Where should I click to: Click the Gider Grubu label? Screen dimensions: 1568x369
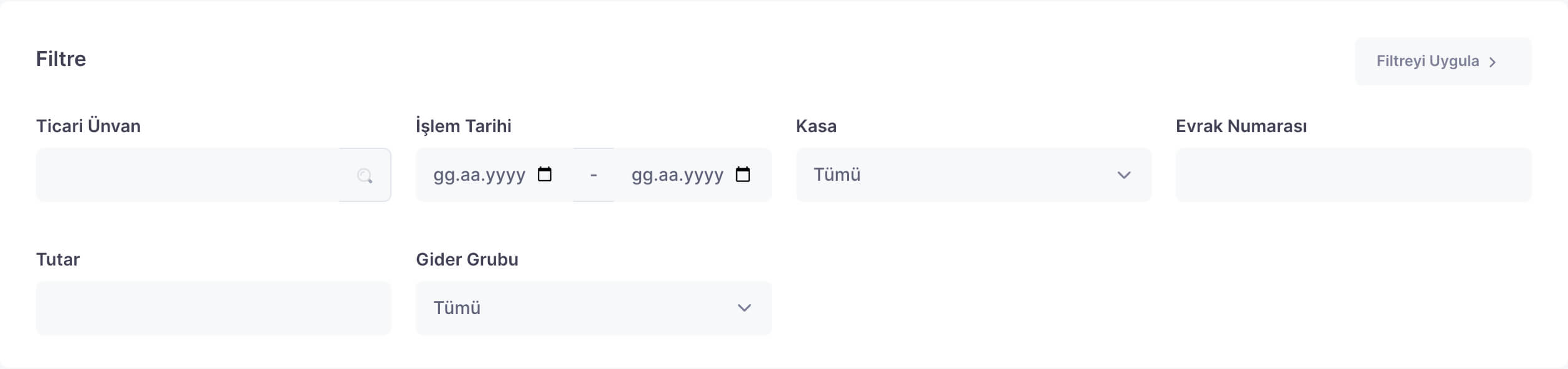coord(467,259)
